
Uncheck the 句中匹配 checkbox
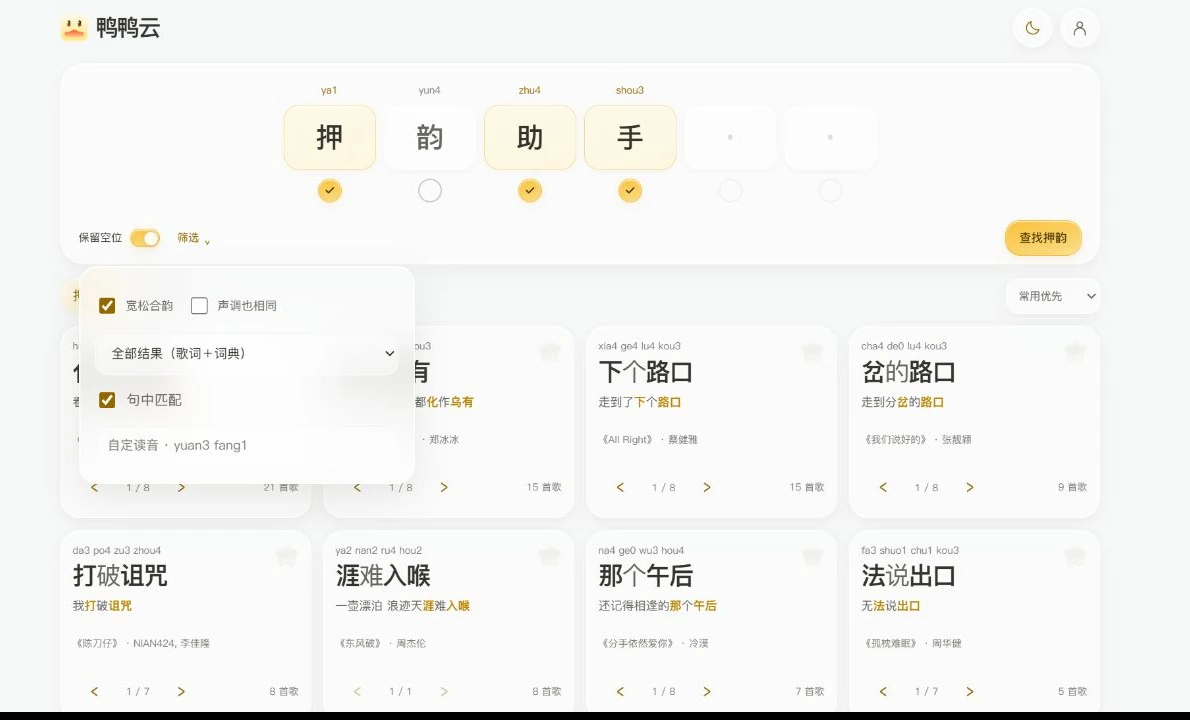click(107, 400)
